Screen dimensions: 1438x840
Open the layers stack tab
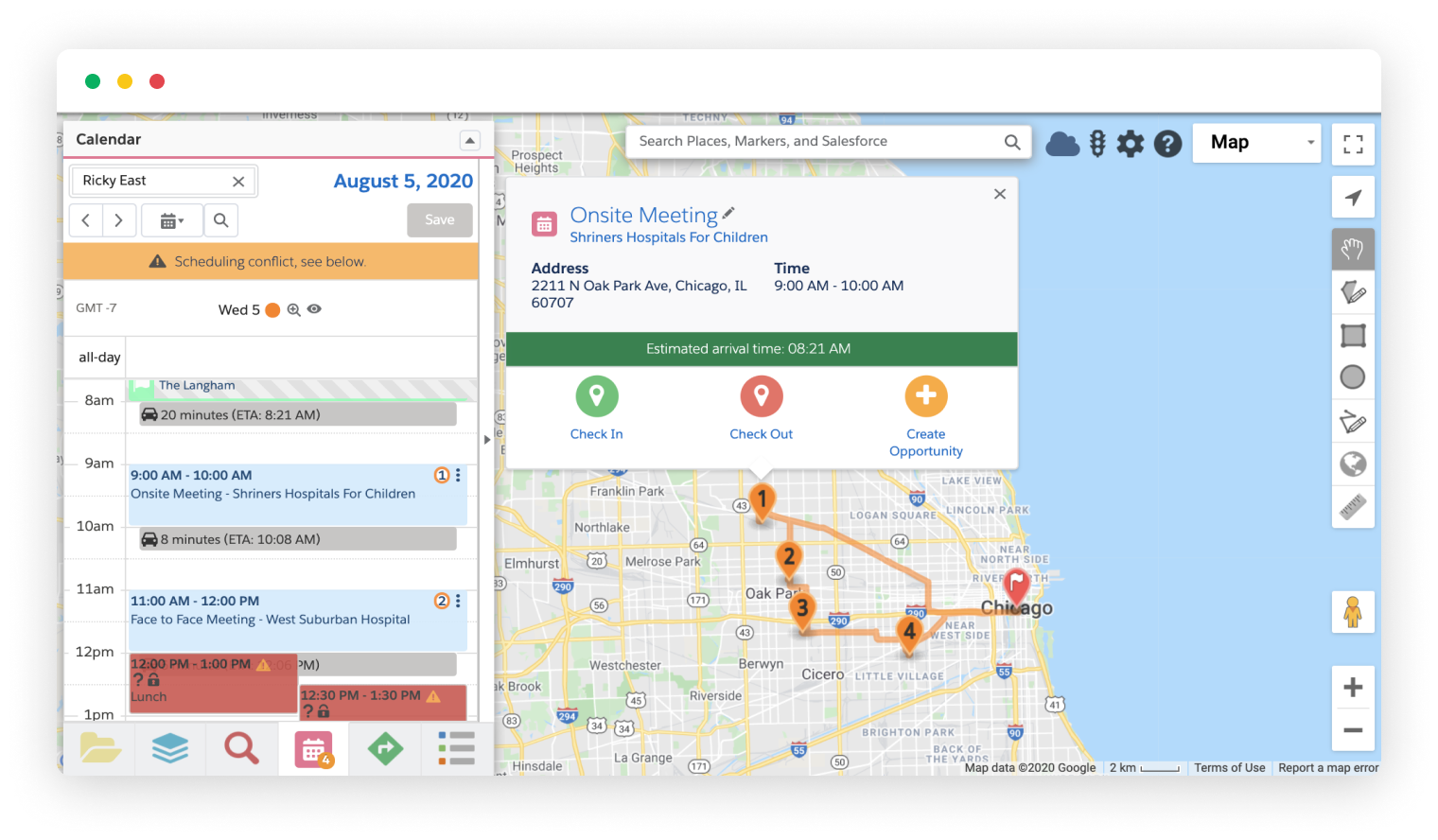click(x=170, y=748)
